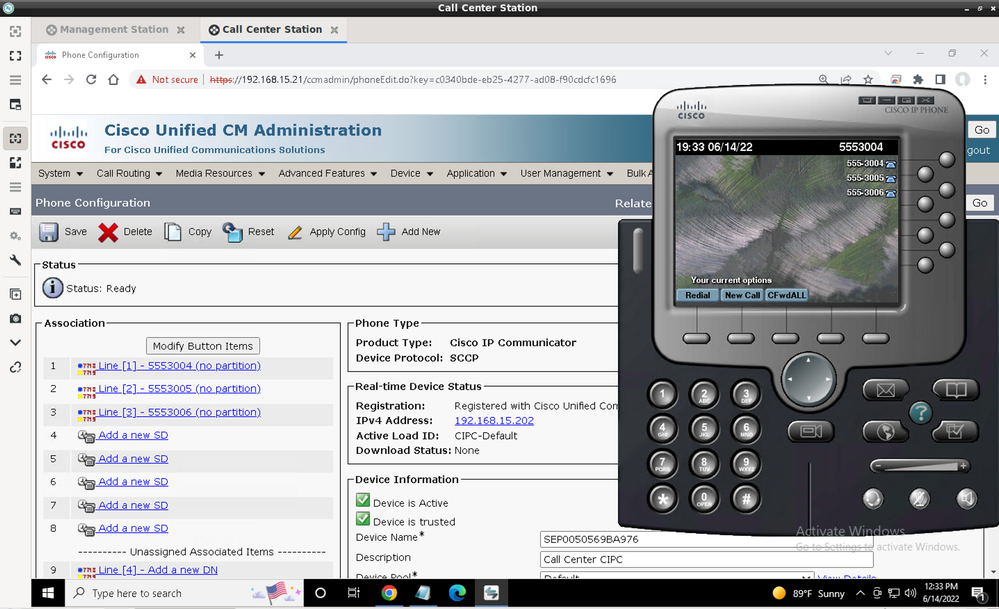Tap the Settings checkmark button on IP phone

click(x=955, y=431)
